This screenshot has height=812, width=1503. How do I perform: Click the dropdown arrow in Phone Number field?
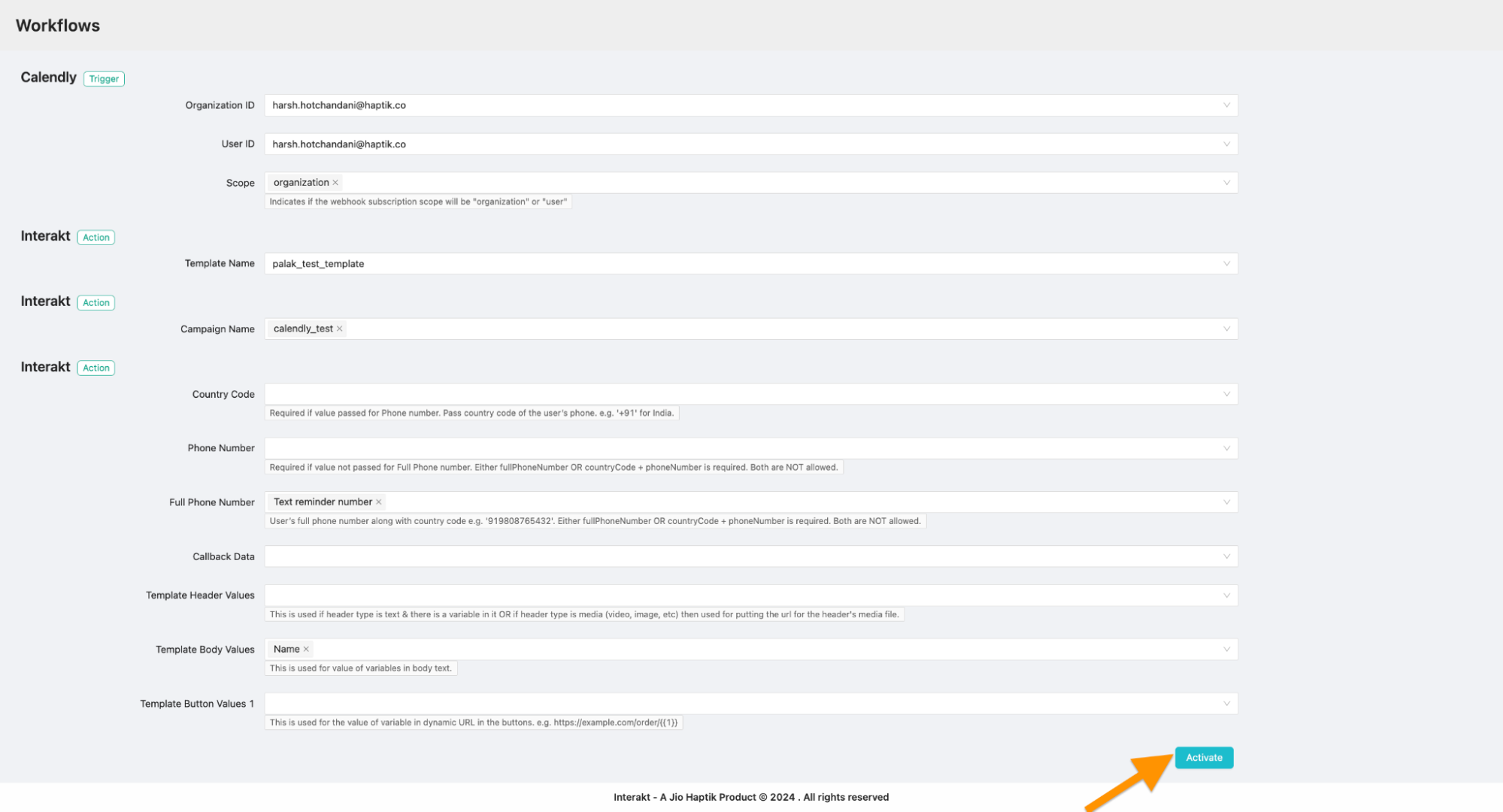click(1226, 448)
